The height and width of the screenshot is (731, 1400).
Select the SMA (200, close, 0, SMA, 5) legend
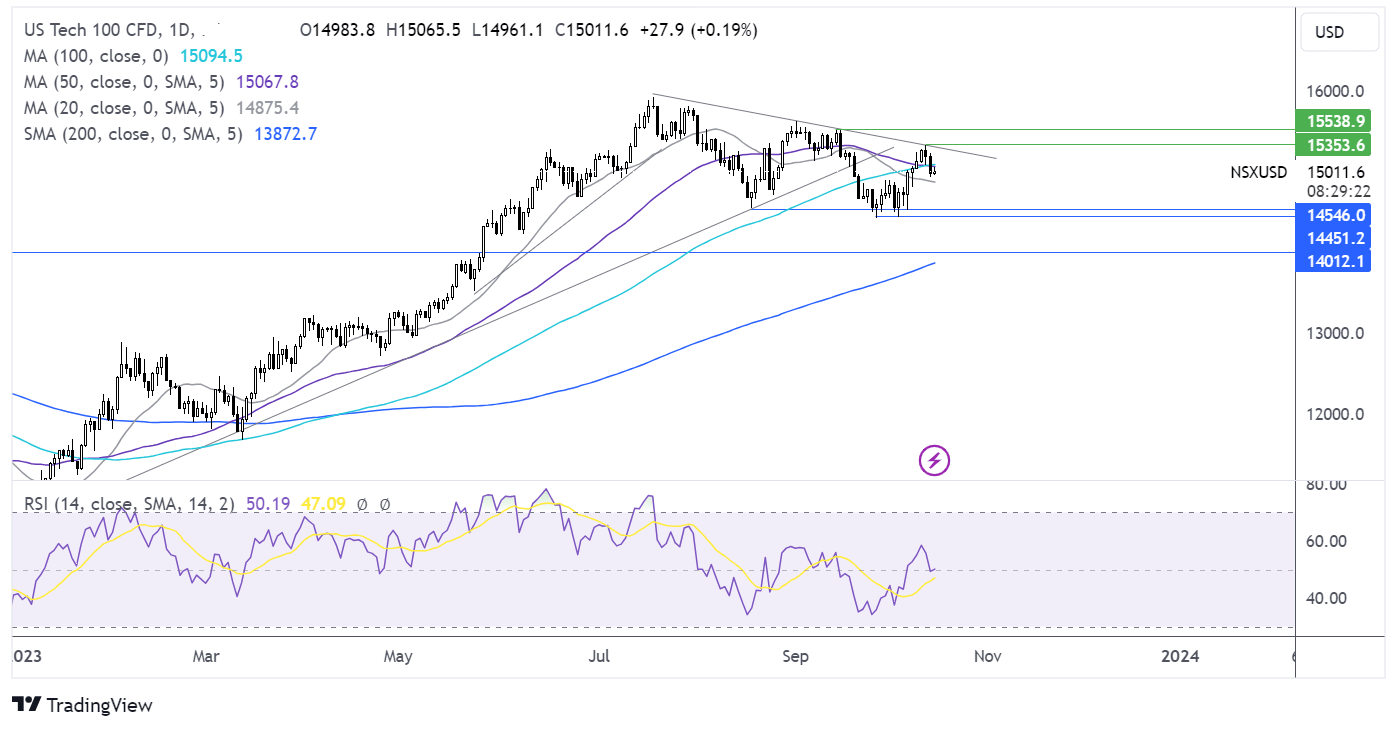[133, 133]
